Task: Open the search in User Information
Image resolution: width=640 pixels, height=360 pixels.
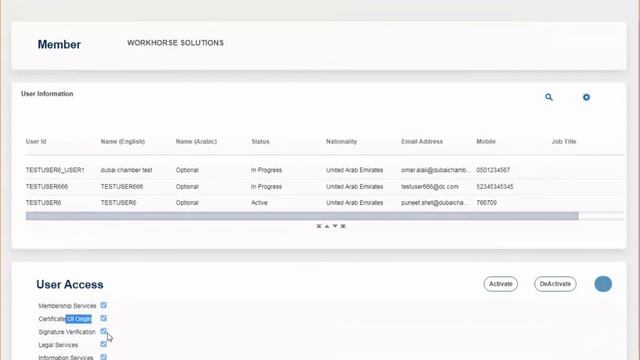Action: coord(549,97)
